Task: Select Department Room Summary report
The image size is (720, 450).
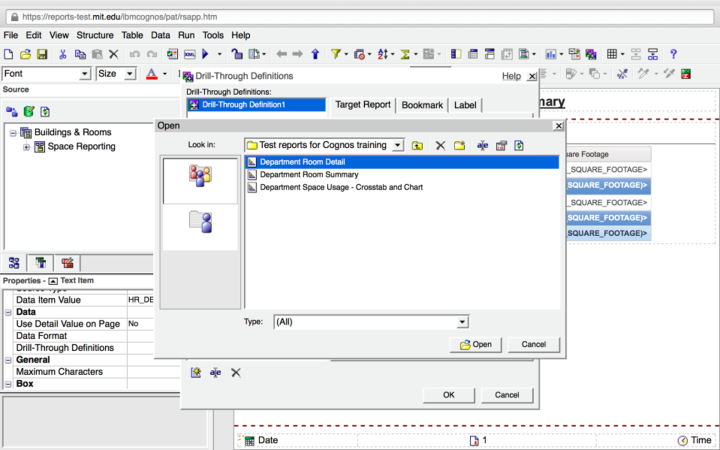Action: pos(309,174)
